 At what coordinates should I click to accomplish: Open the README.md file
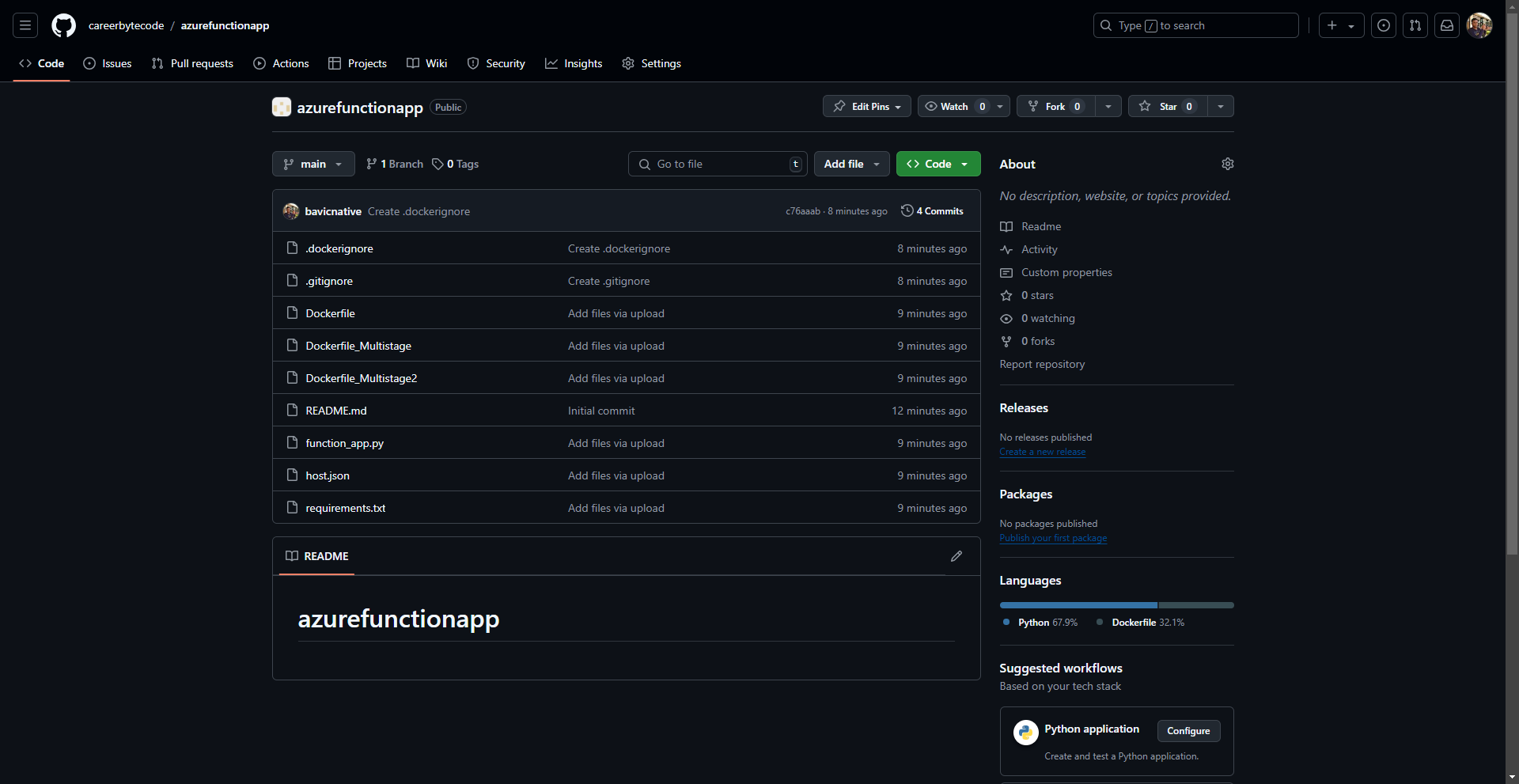336,411
